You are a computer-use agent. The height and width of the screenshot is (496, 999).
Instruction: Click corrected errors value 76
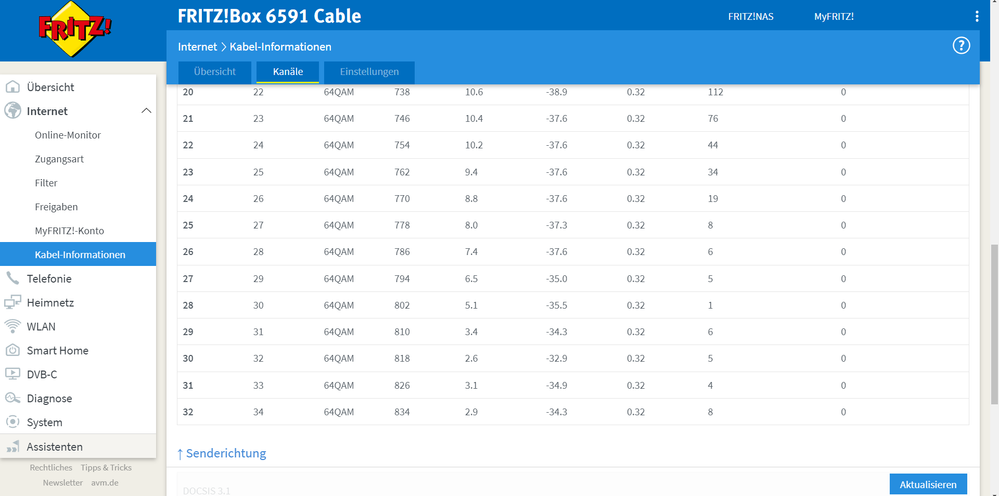click(713, 118)
